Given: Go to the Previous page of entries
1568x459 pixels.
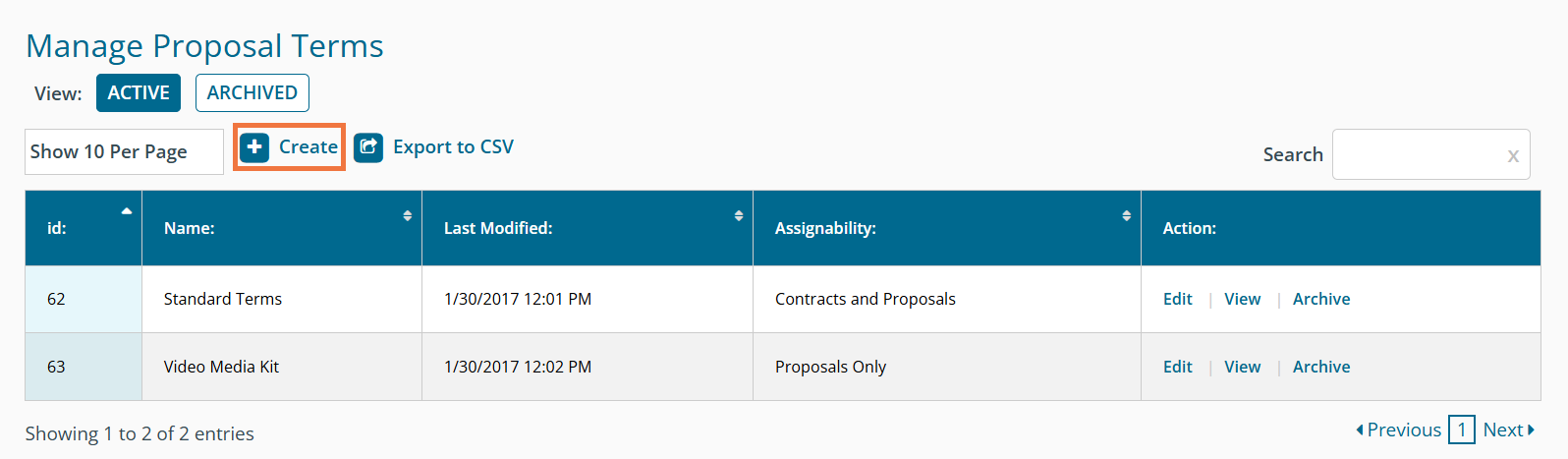Looking at the screenshot, I should pyautogui.click(x=1399, y=430).
